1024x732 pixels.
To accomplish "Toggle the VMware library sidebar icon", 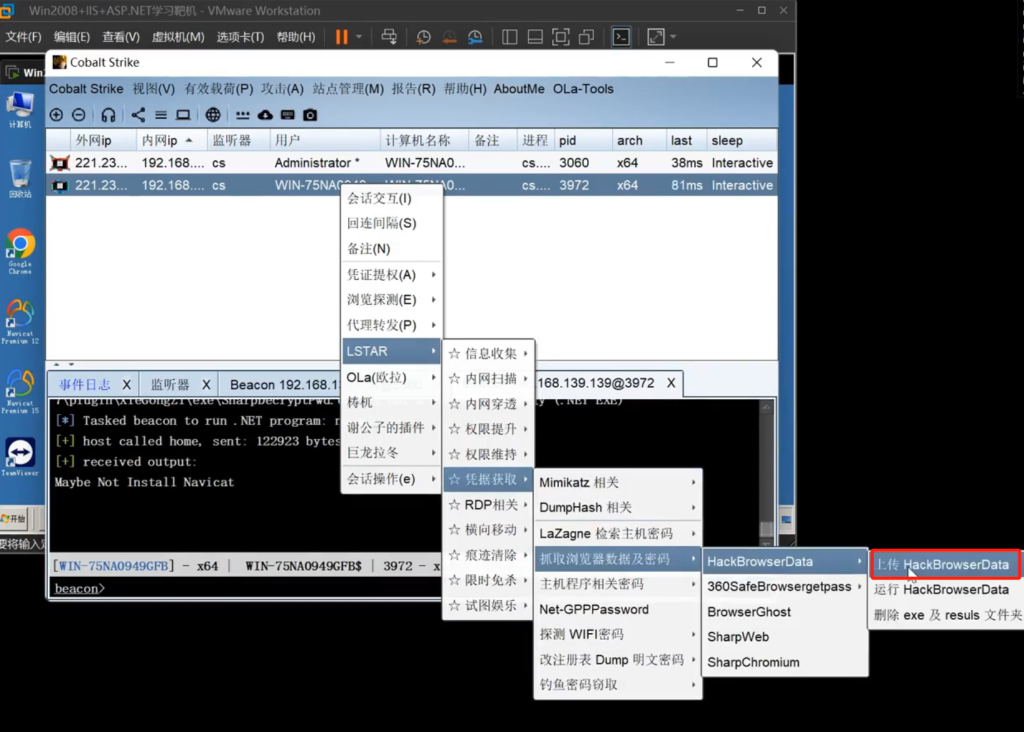I will click(x=509, y=37).
